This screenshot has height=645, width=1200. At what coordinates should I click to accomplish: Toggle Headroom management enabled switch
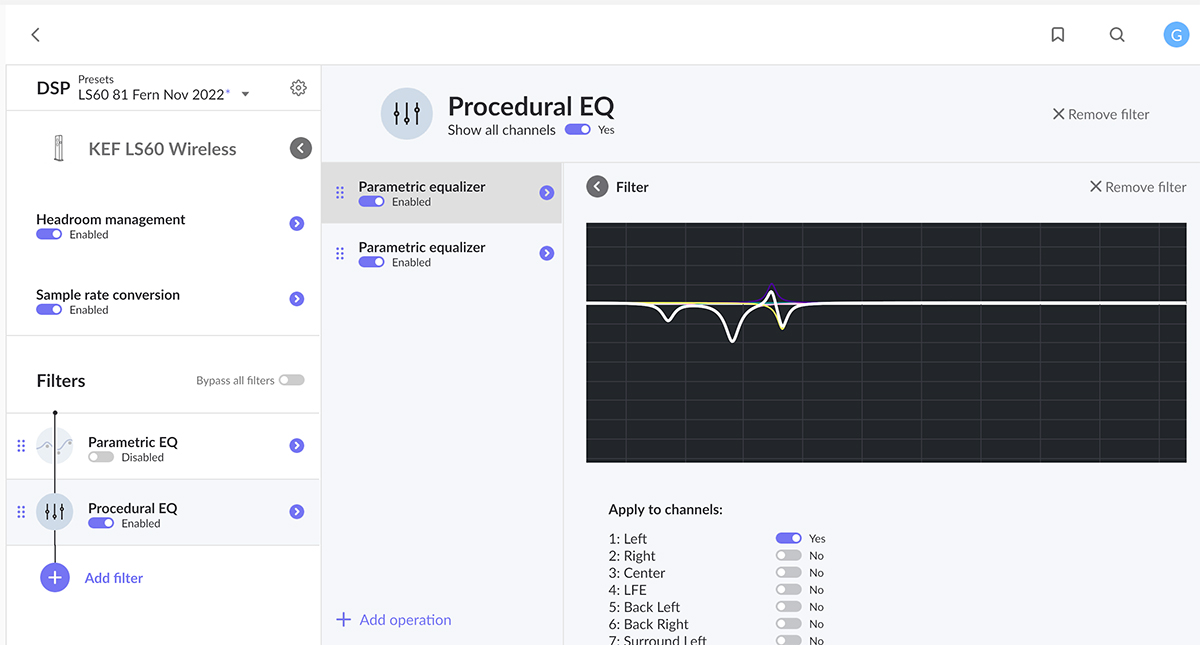point(49,234)
